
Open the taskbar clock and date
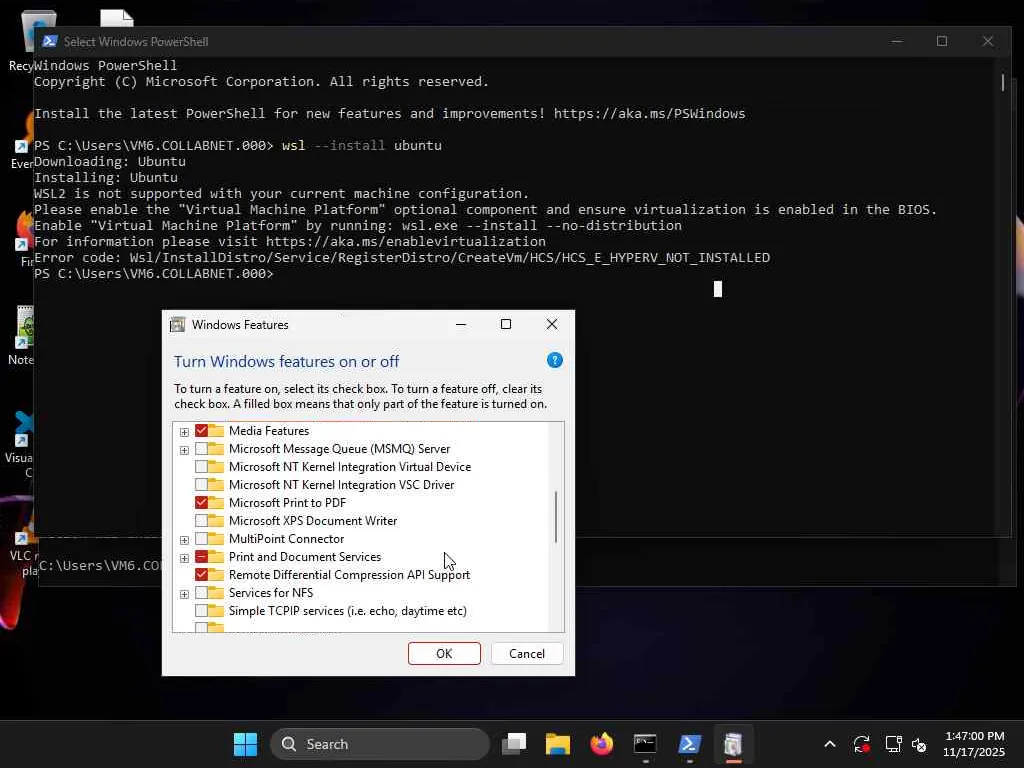tap(974, 744)
